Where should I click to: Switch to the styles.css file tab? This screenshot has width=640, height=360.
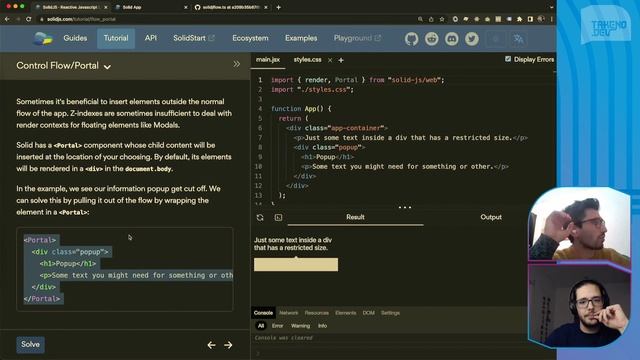pos(307,60)
